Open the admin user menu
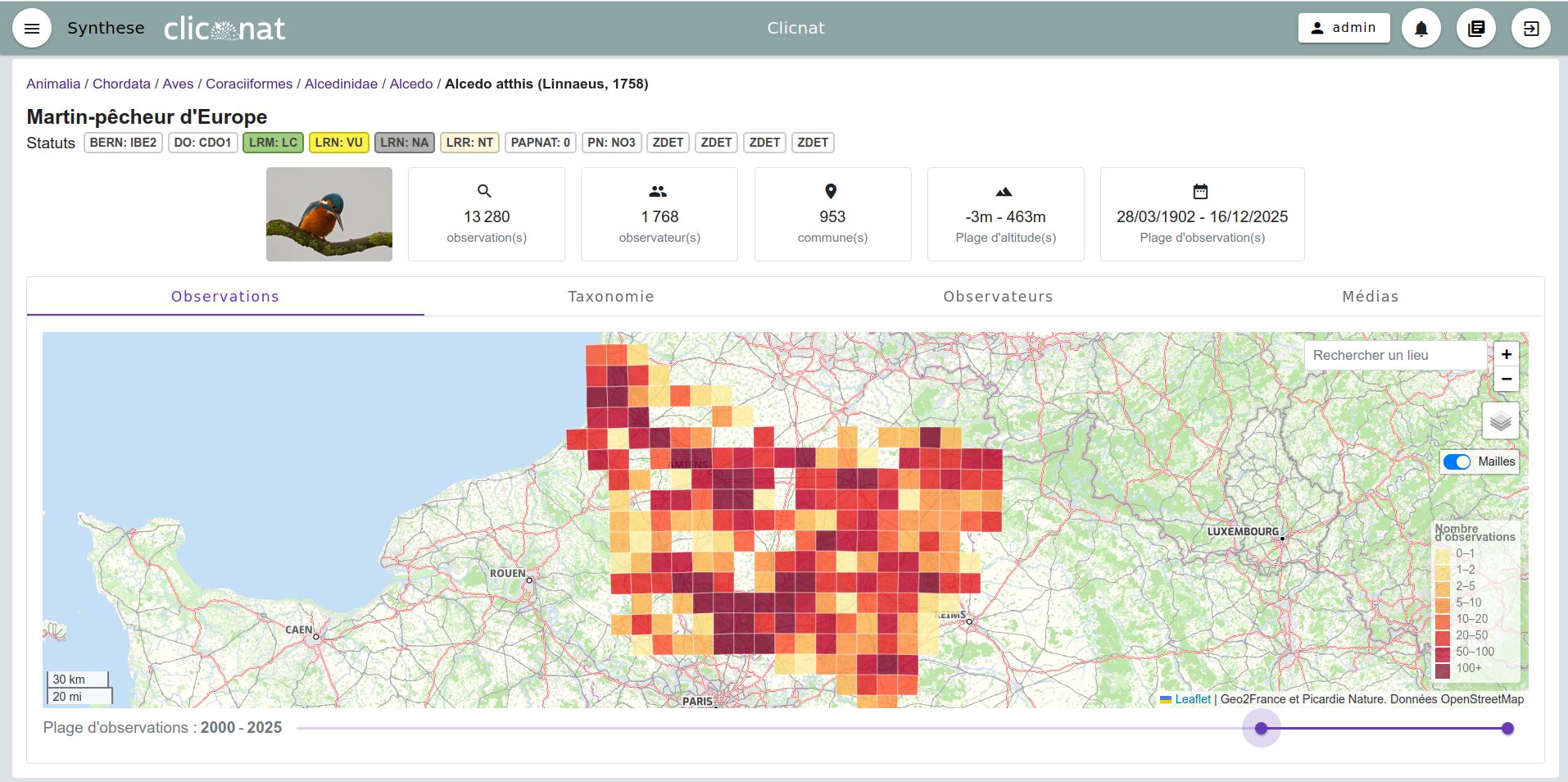Screen dimensions: 1568x782 coord(1344,28)
